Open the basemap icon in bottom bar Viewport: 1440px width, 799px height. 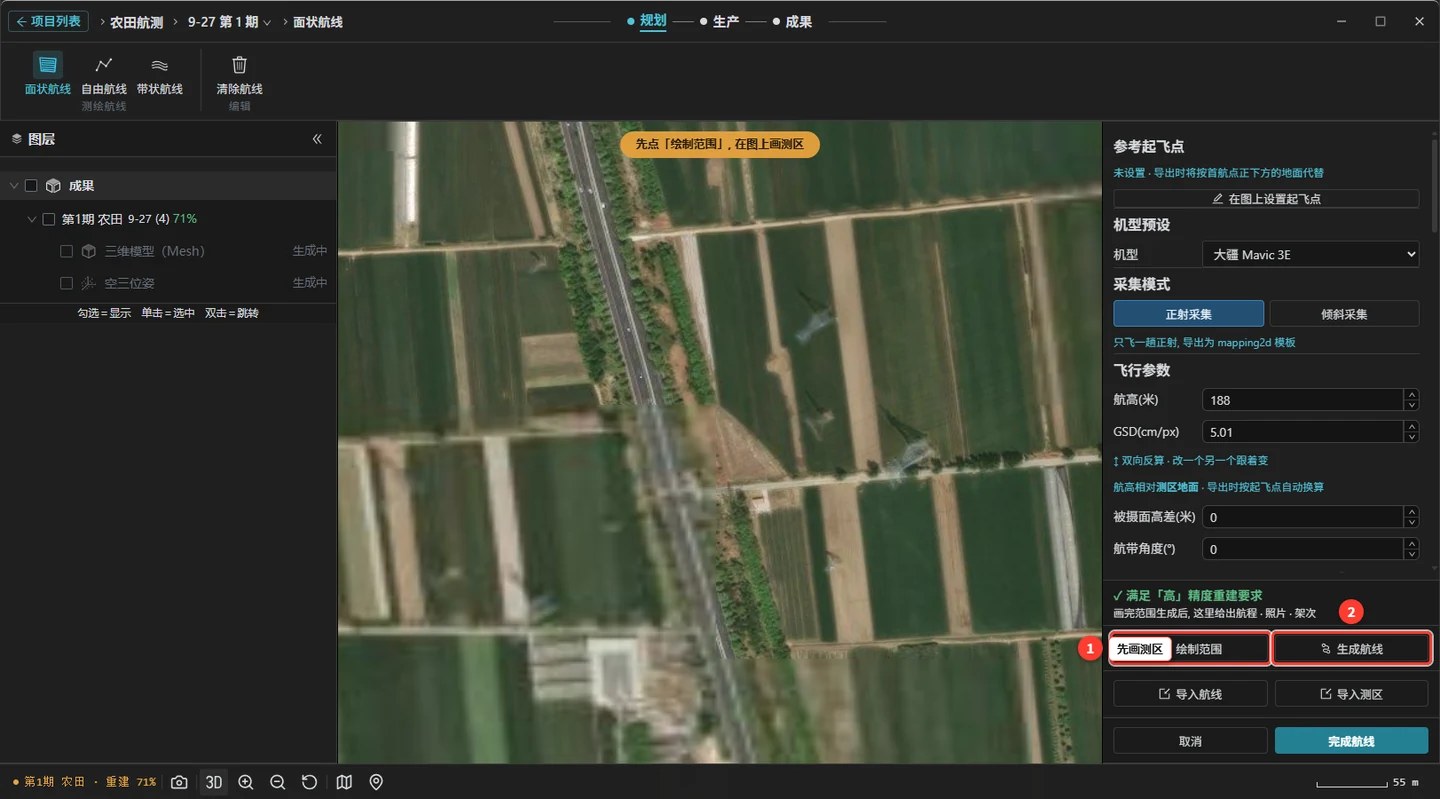click(x=344, y=782)
